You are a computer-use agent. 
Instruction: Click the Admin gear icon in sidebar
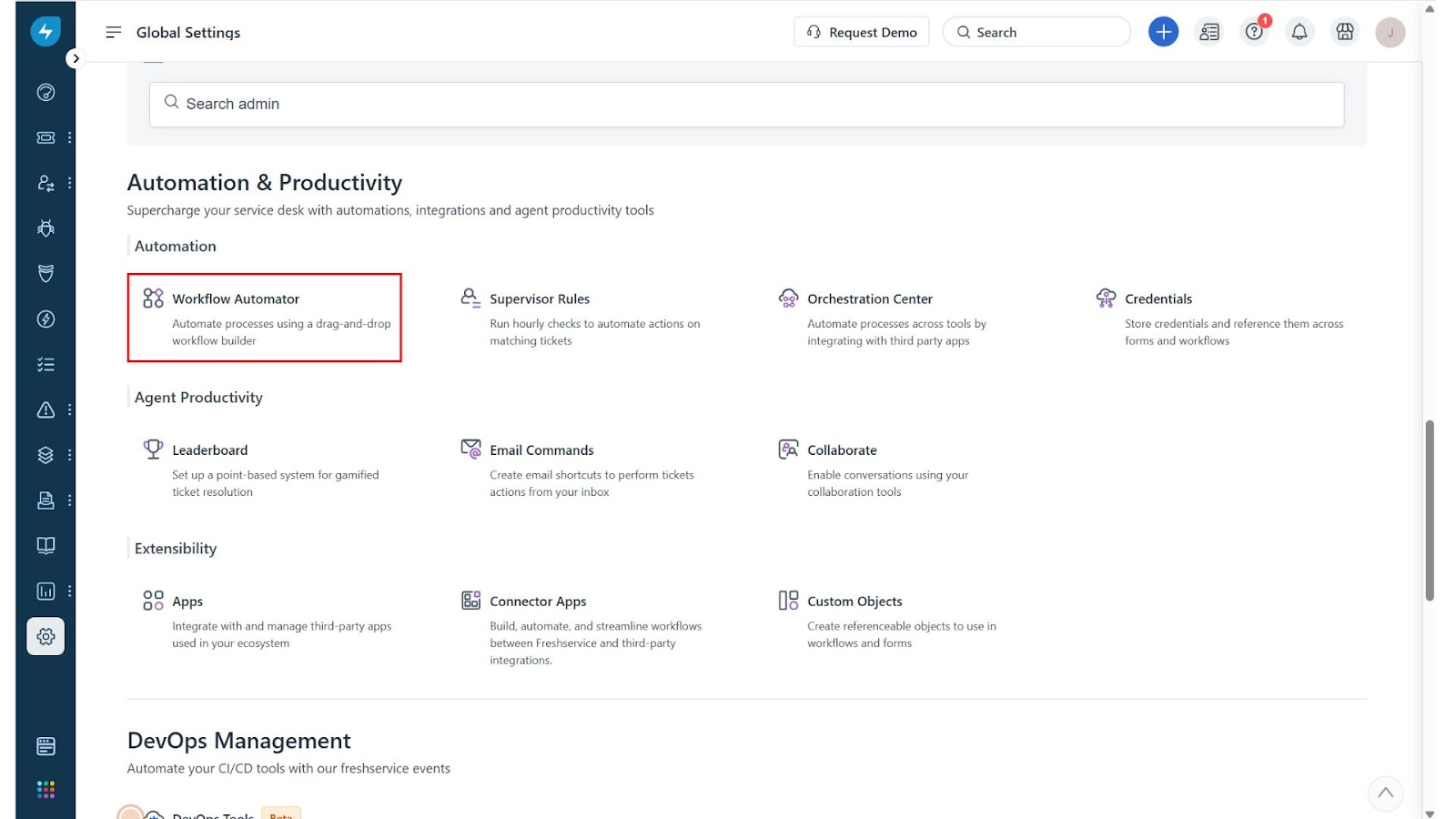point(45,637)
